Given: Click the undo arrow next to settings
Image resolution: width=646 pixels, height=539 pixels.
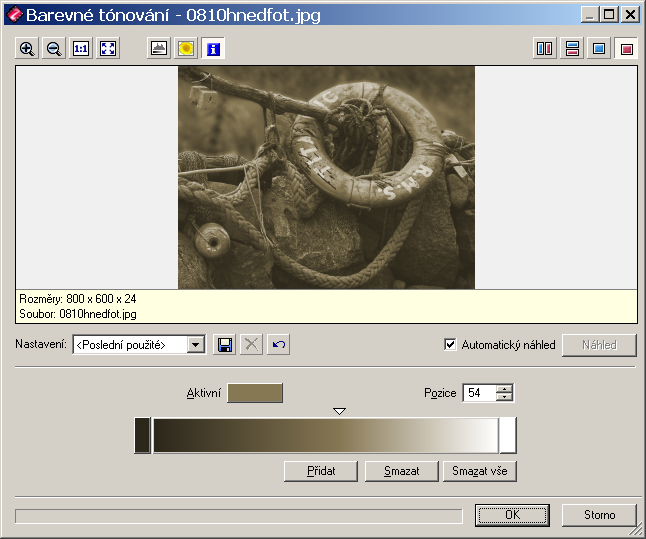Looking at the screenshot, I should pos(279,345).
